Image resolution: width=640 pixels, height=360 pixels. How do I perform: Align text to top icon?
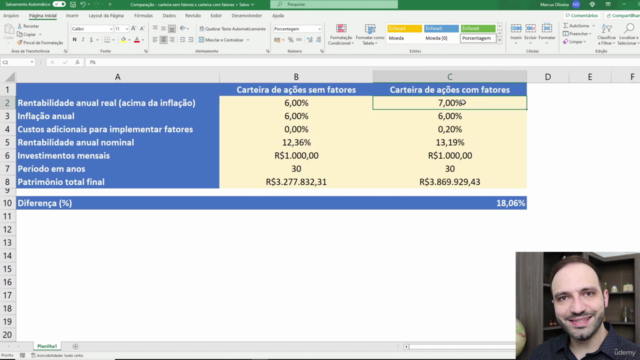coord(155,29)
